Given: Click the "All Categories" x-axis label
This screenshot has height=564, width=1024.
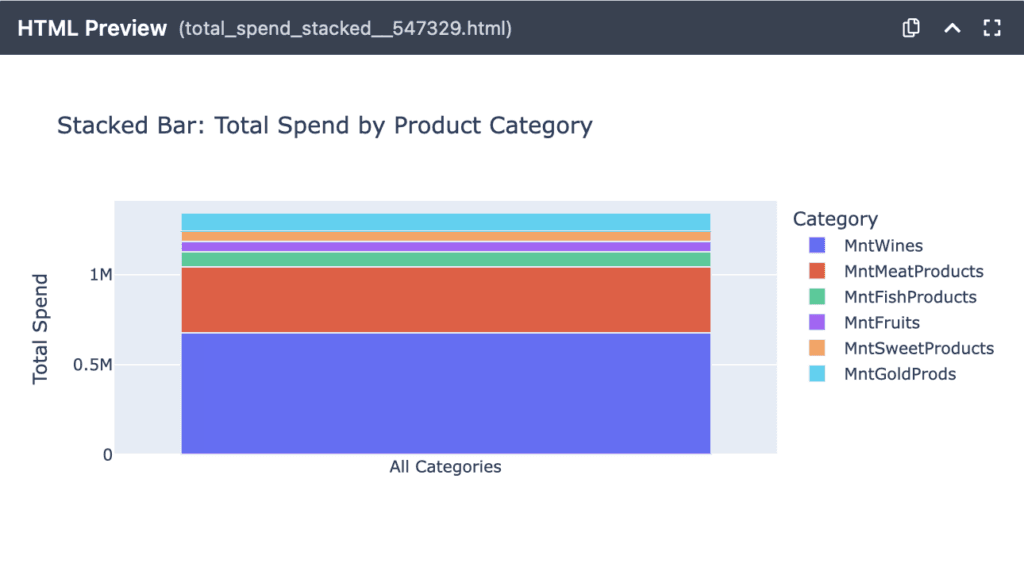Looking at the screenshot, I should (x=445, y=467).
